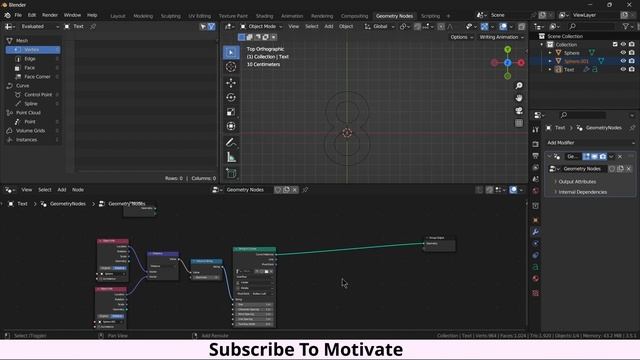Toggle X-ray mode in viewport header

point(522,27)
